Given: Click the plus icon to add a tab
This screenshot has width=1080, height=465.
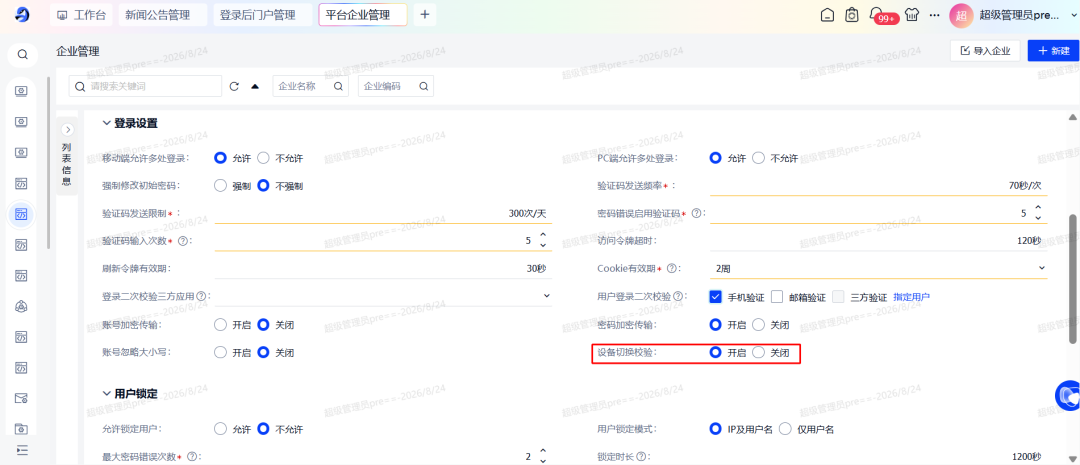Looking at the screenshot, I should pyautogui.click(x=424, y=14).
